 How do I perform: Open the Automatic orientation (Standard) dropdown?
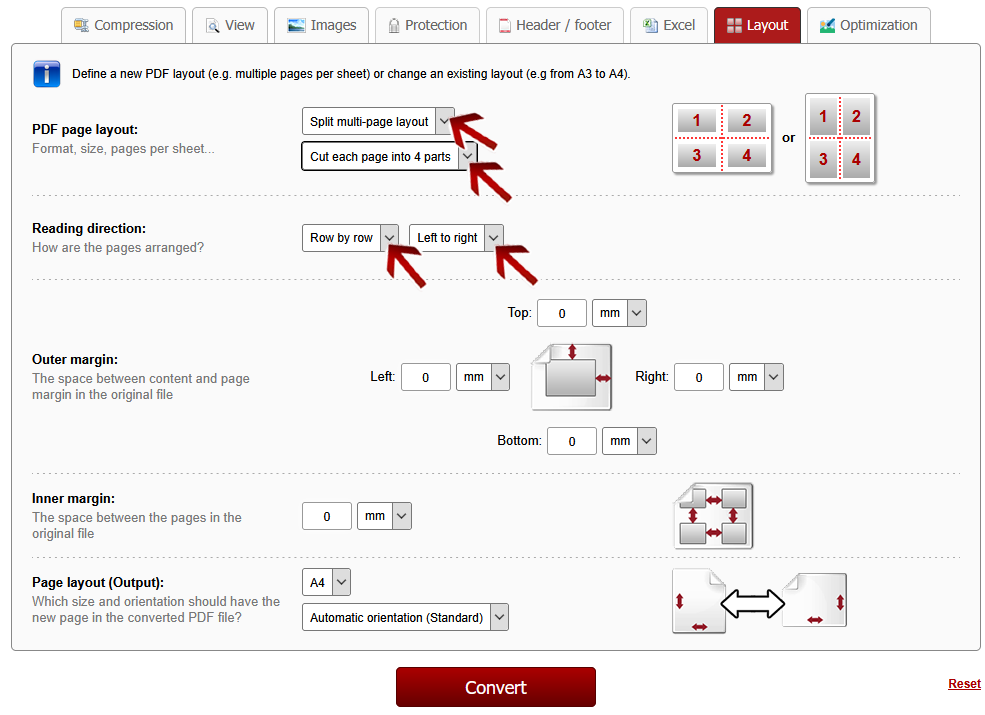click(x=405, y=618)
